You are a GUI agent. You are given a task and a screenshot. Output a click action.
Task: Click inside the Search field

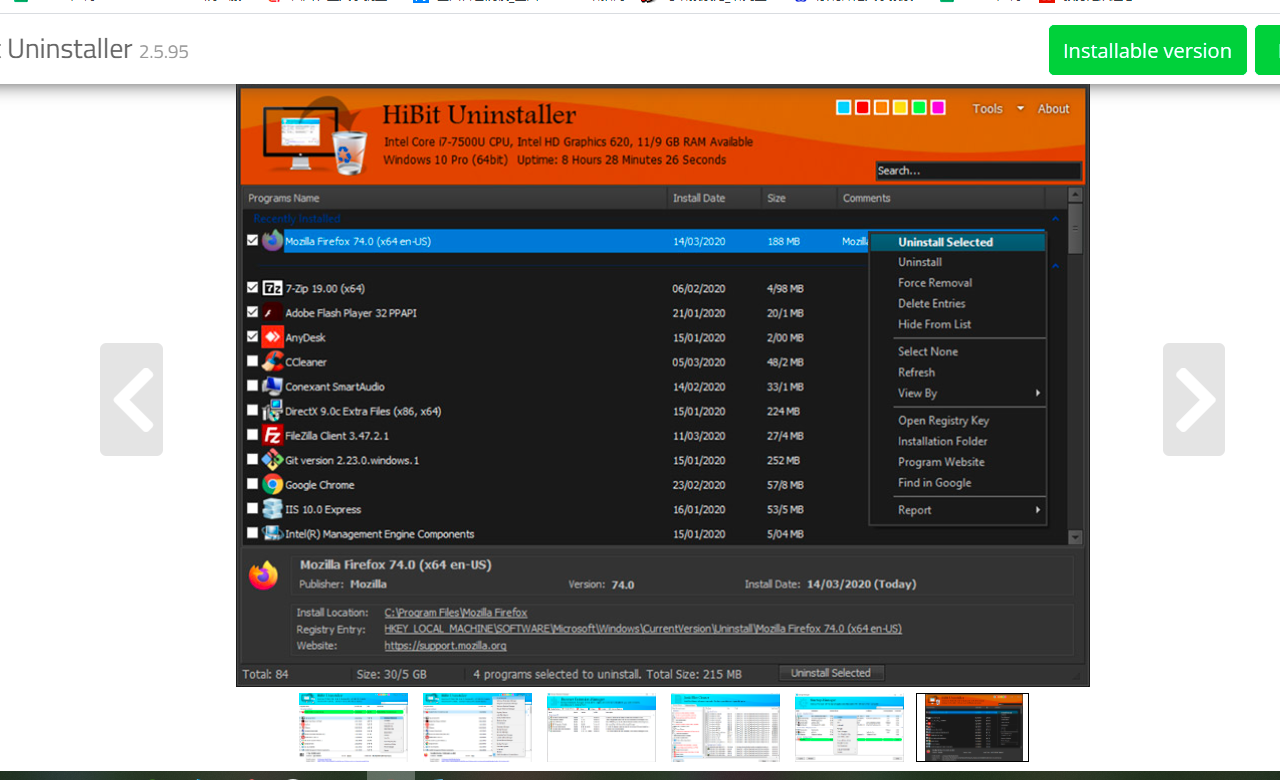click(978, 170)
